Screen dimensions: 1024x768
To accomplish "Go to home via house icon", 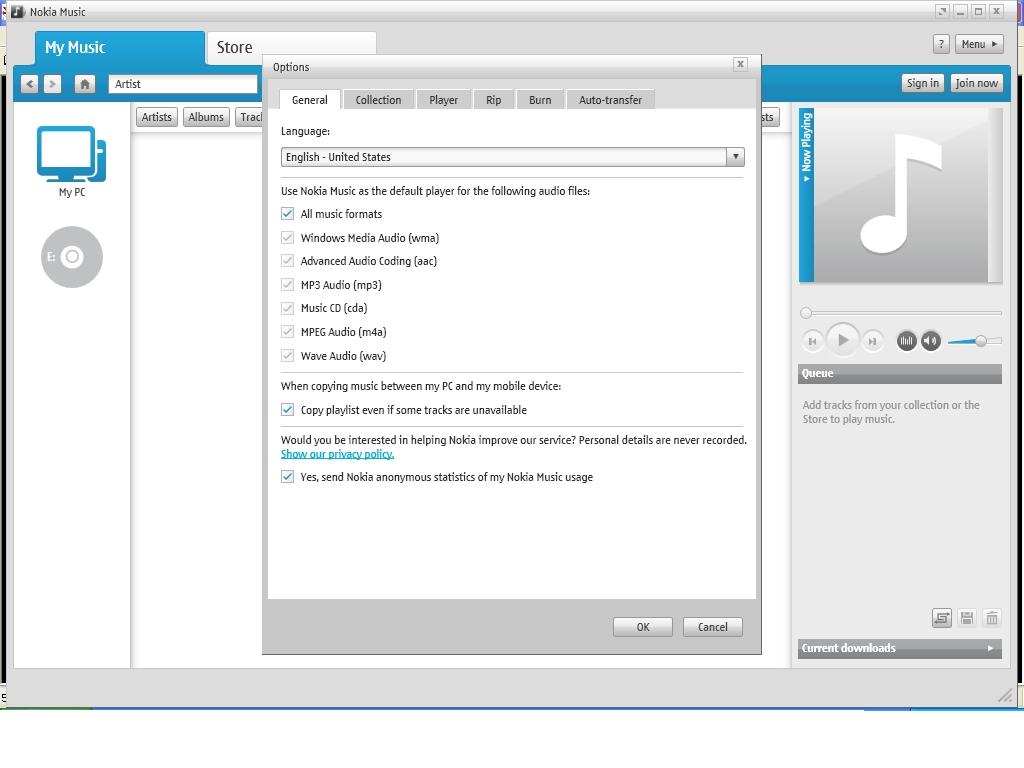I will (x=85, y=84).
